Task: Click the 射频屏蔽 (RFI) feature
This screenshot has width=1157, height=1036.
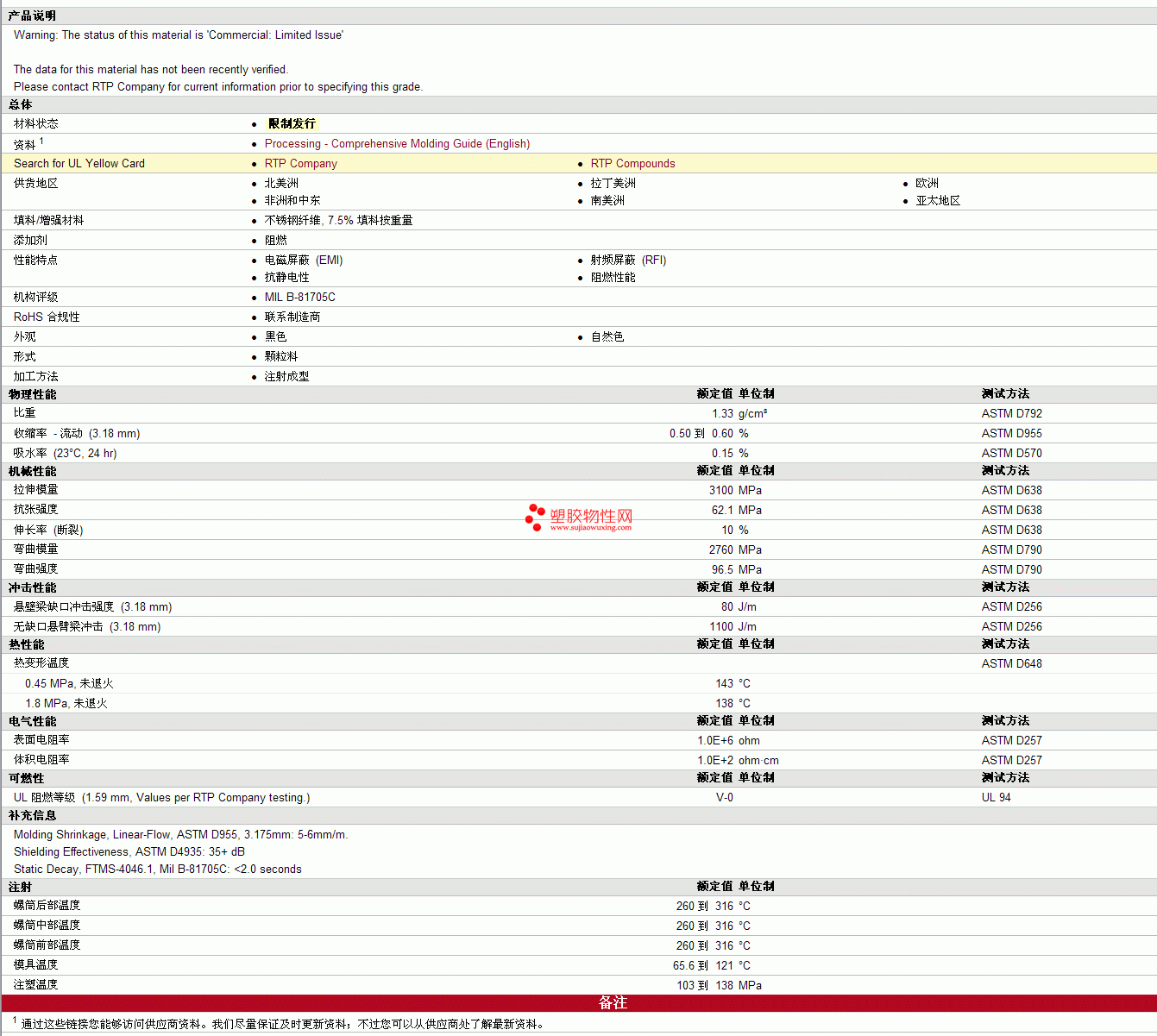Action: [628, 261]
